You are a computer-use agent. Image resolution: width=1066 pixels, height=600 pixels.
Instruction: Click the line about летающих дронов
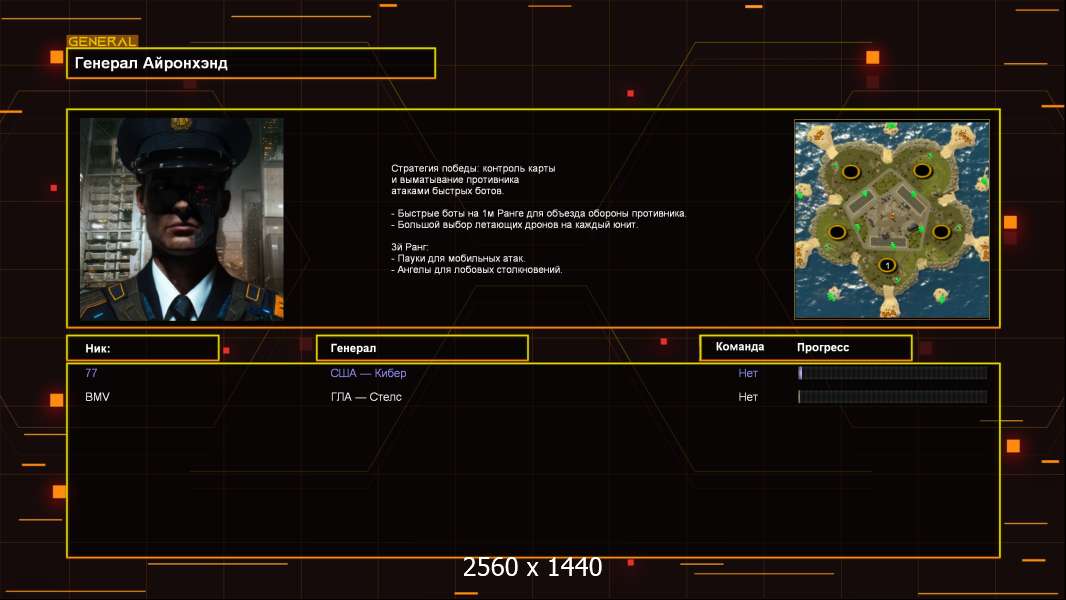click(515, 224)
